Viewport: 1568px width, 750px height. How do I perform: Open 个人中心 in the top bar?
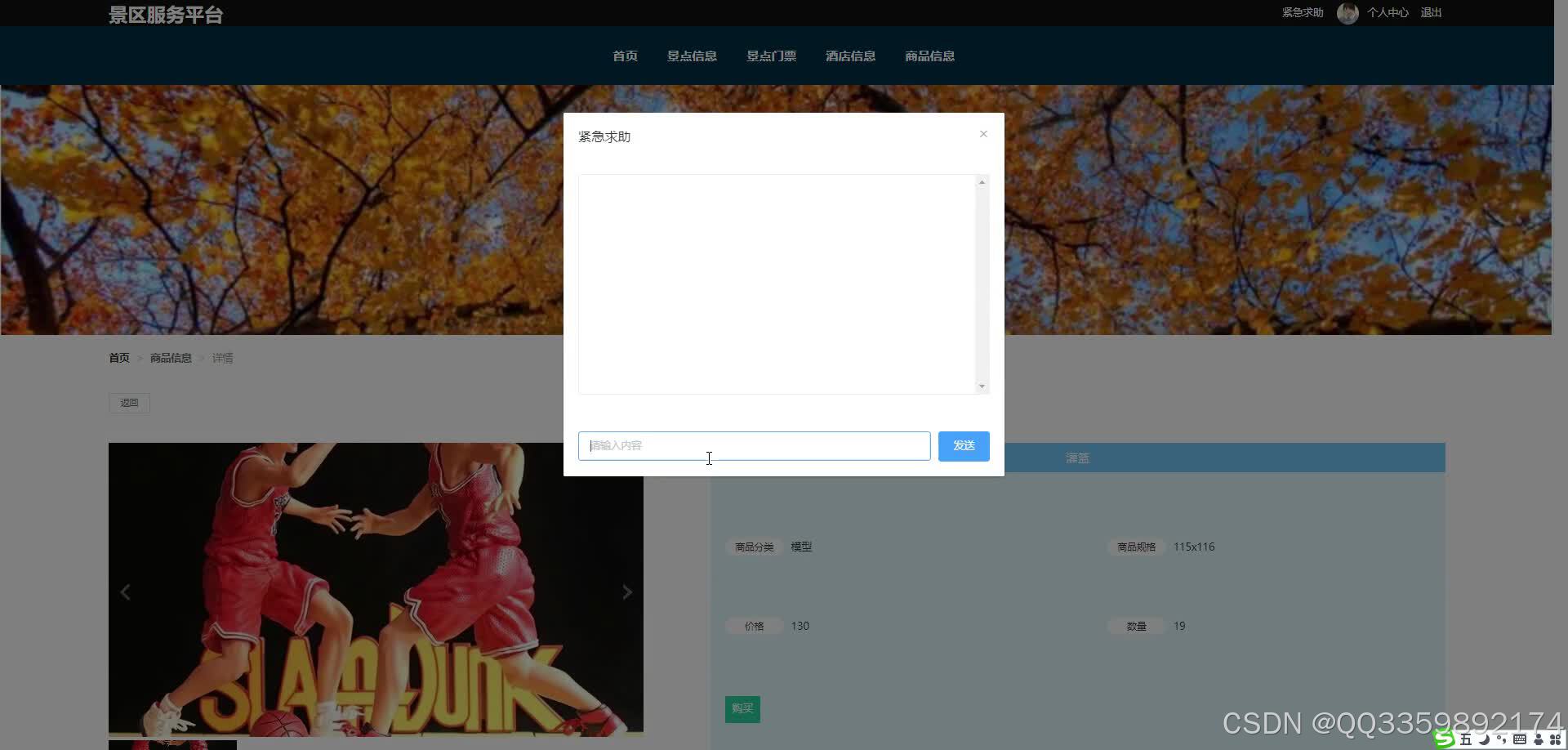1388,12
